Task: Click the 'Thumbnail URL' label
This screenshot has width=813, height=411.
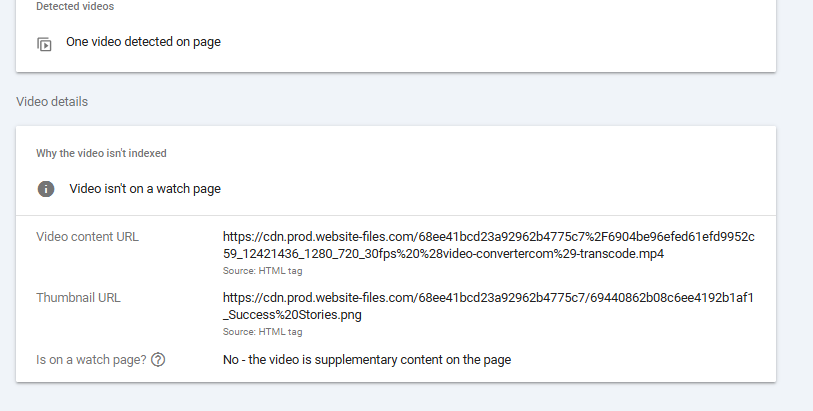Action: click(x=78, y=298)
